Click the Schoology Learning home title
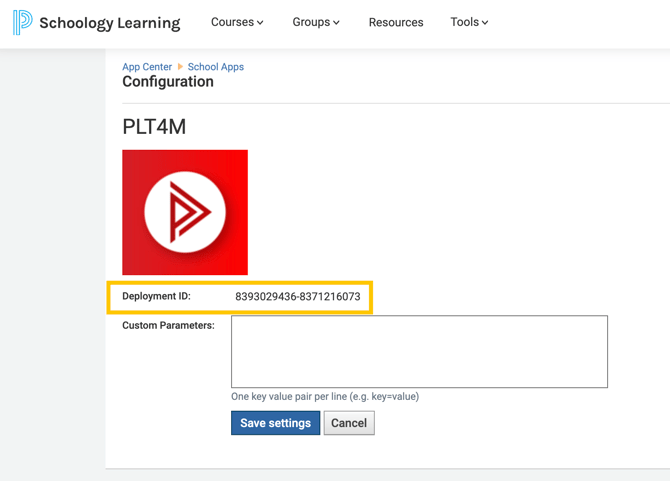Viewport: 670px width, 481px height. click(110, 23)
